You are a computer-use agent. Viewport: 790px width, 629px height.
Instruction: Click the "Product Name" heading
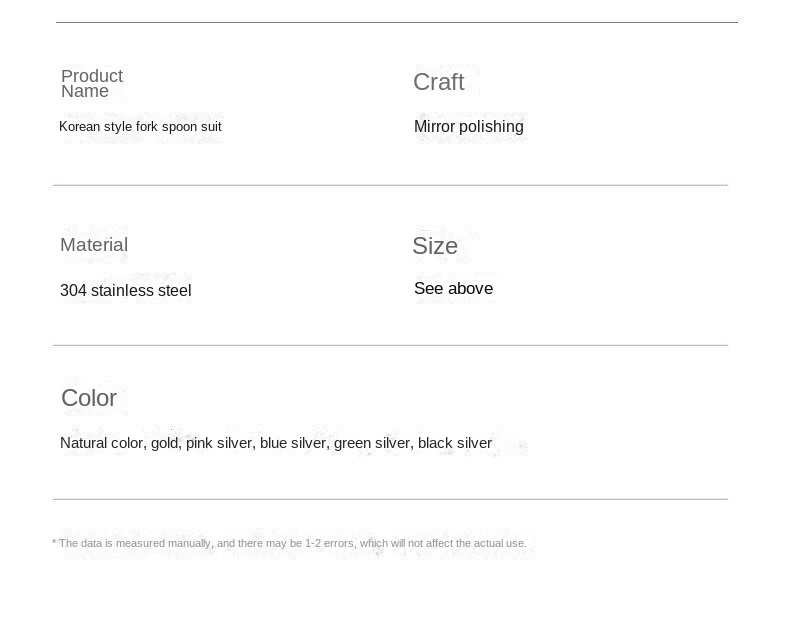91,84
